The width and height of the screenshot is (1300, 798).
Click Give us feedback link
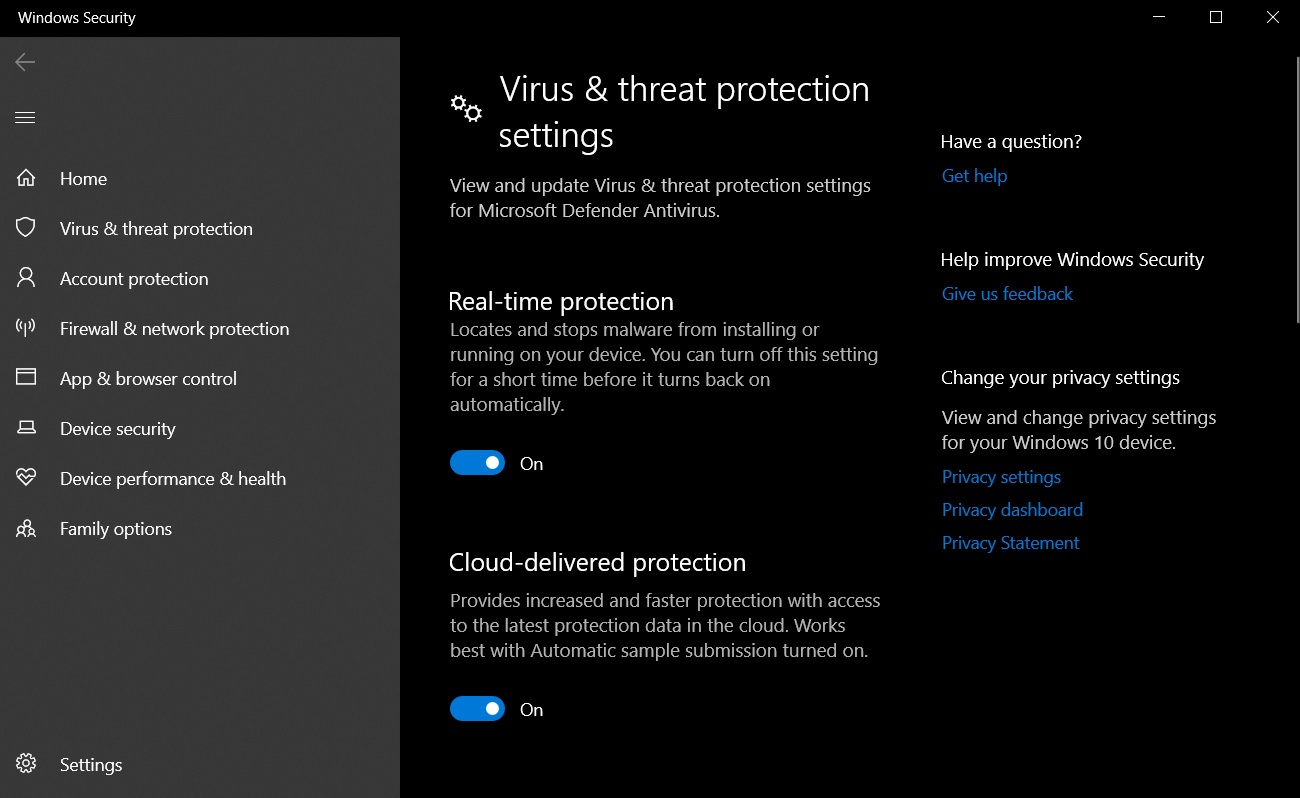click(1007, 294)
